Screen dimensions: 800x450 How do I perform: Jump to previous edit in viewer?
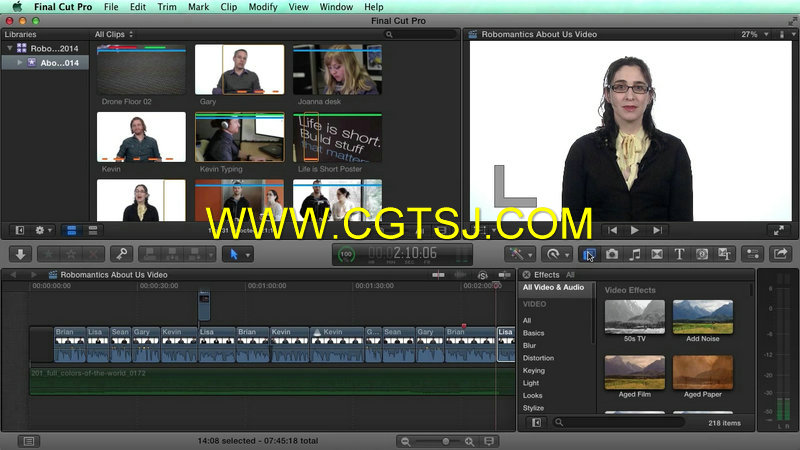612,230
